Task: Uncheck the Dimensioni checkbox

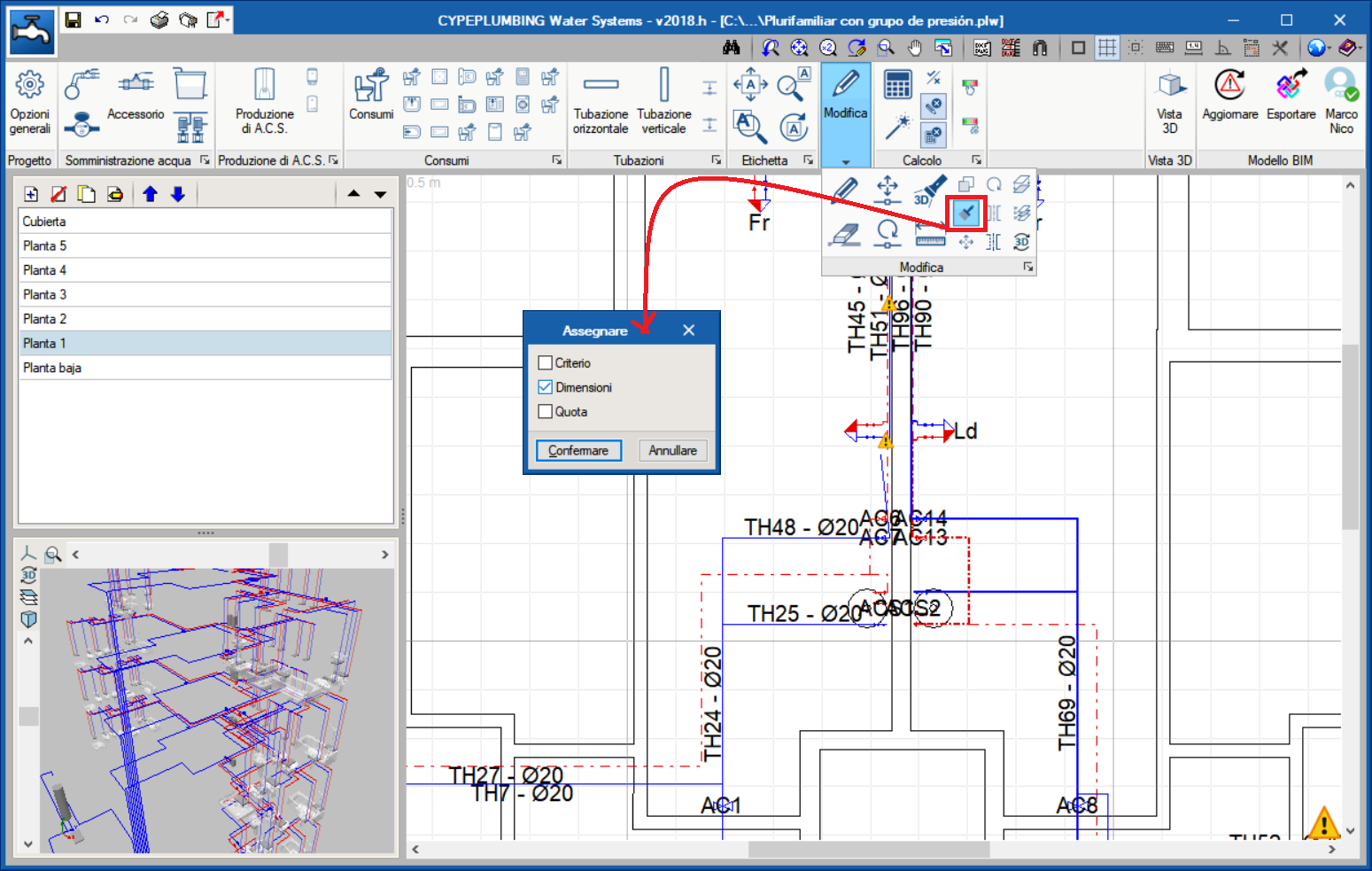Action: click(x=546, y=387)
